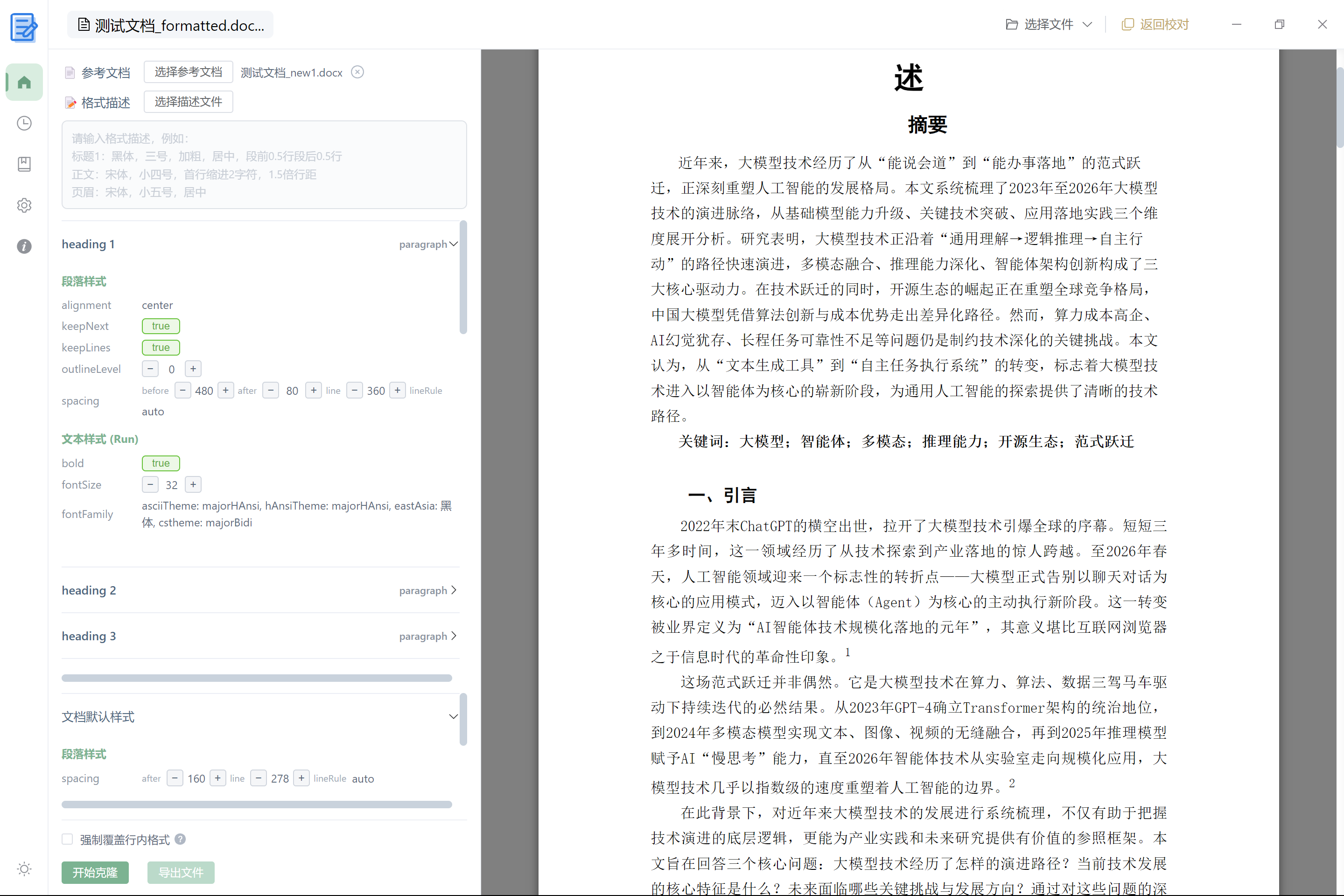Viewport: 1344px width, 896px height.
Task: Increase fontSize 32
Action: click(193, 484)
